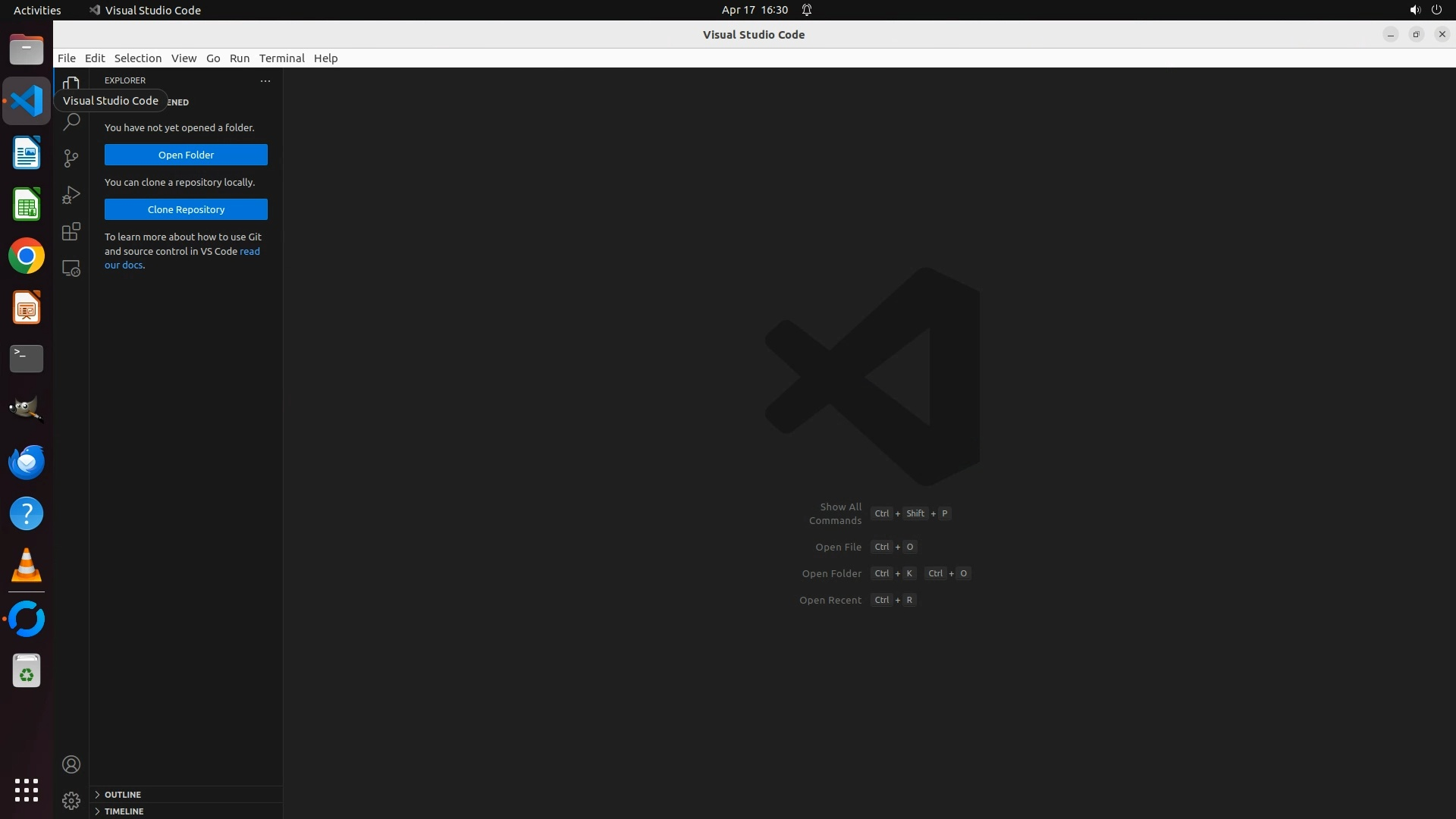Image resolution: width=1456 pixels, height=819 pixels.
Task: Click the Accounts icon
Action: coord(71,764)
